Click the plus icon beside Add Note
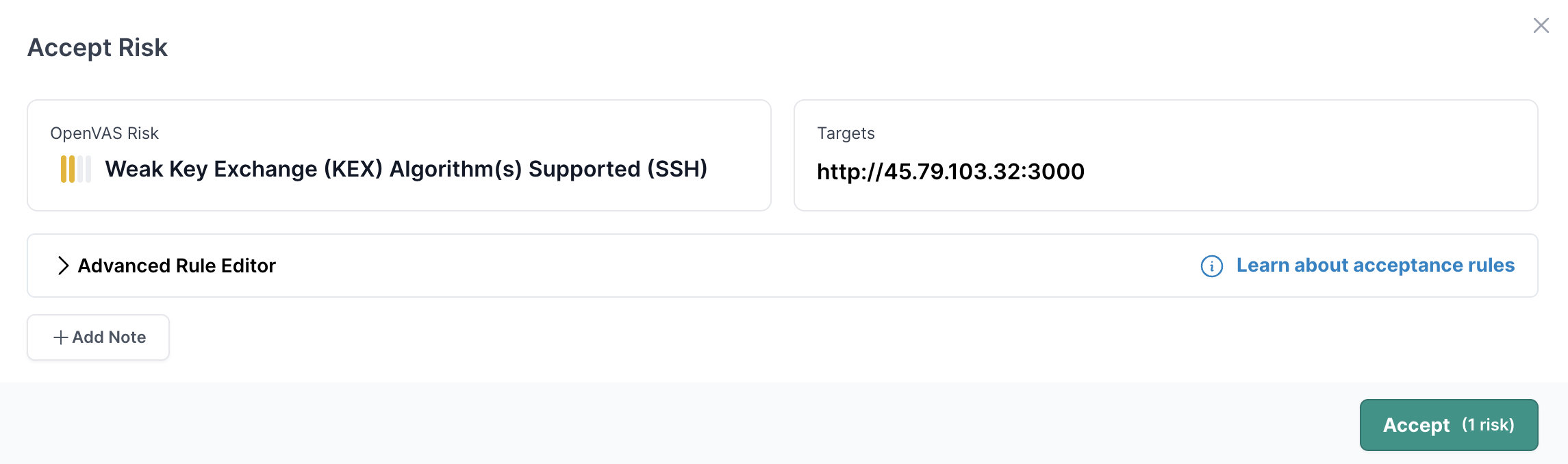The image size is (1568, 464). point(60,337)
